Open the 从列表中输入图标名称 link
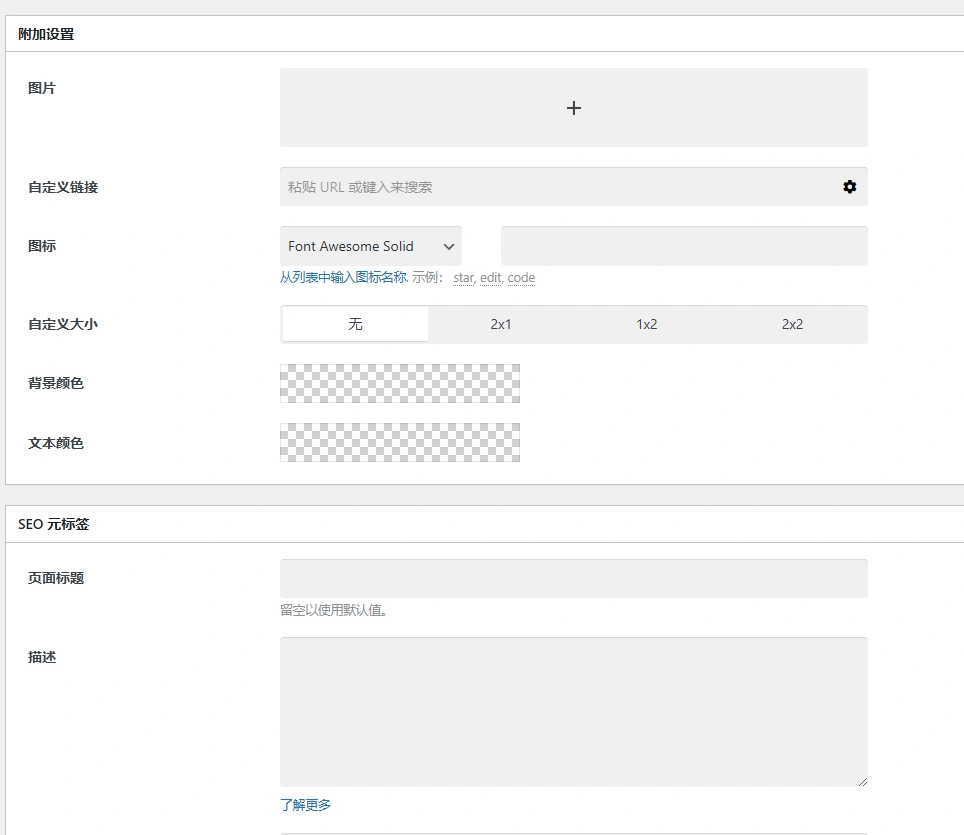The image size is (964, 835). point(342,277)
